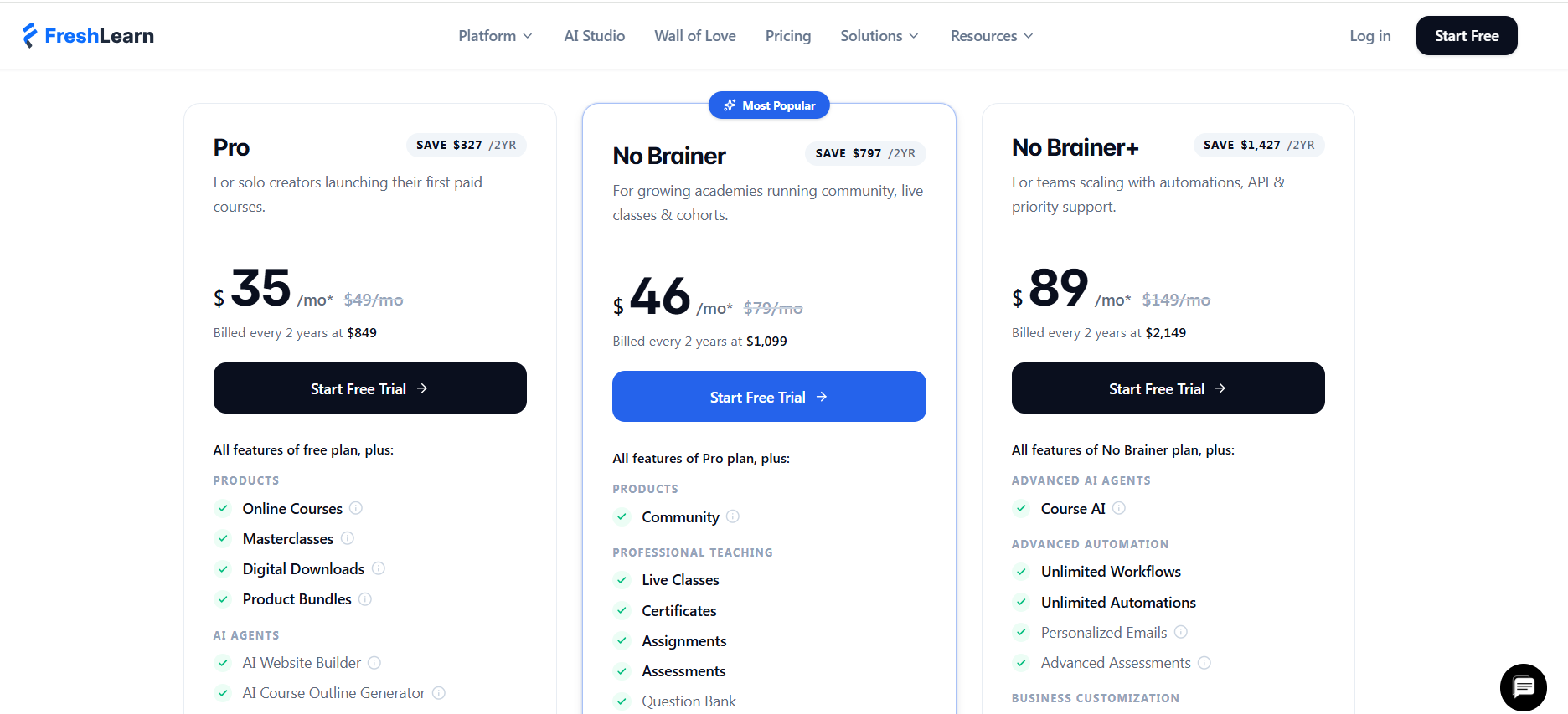Click the strikethrough $49/mo price
Image resolution: width=1568 pixels, height=714 pixels.
(374, 300)
